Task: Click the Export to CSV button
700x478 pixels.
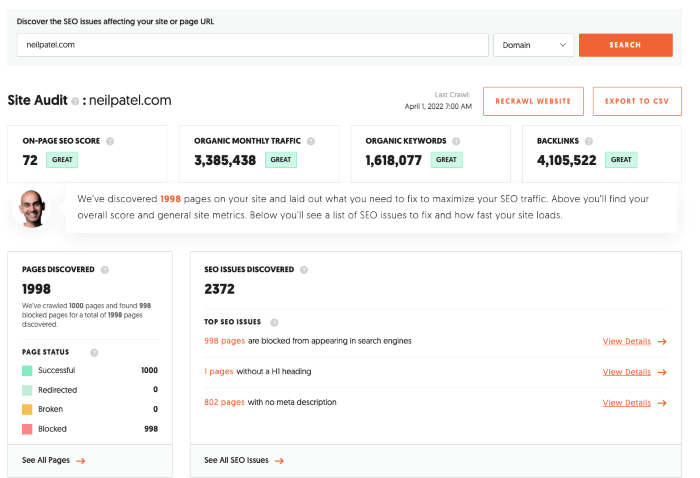Action: 637,101
